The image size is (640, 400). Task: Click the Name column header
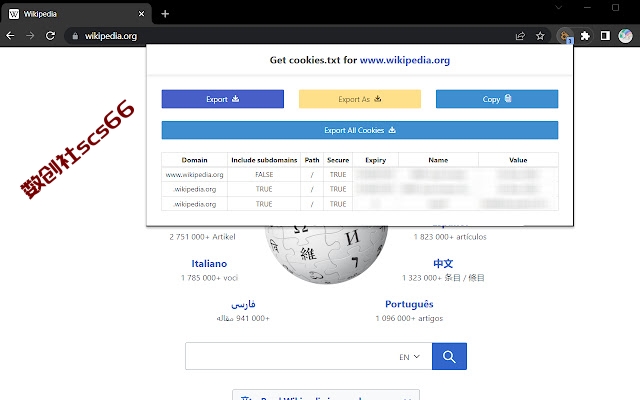(x=438, y=160)
